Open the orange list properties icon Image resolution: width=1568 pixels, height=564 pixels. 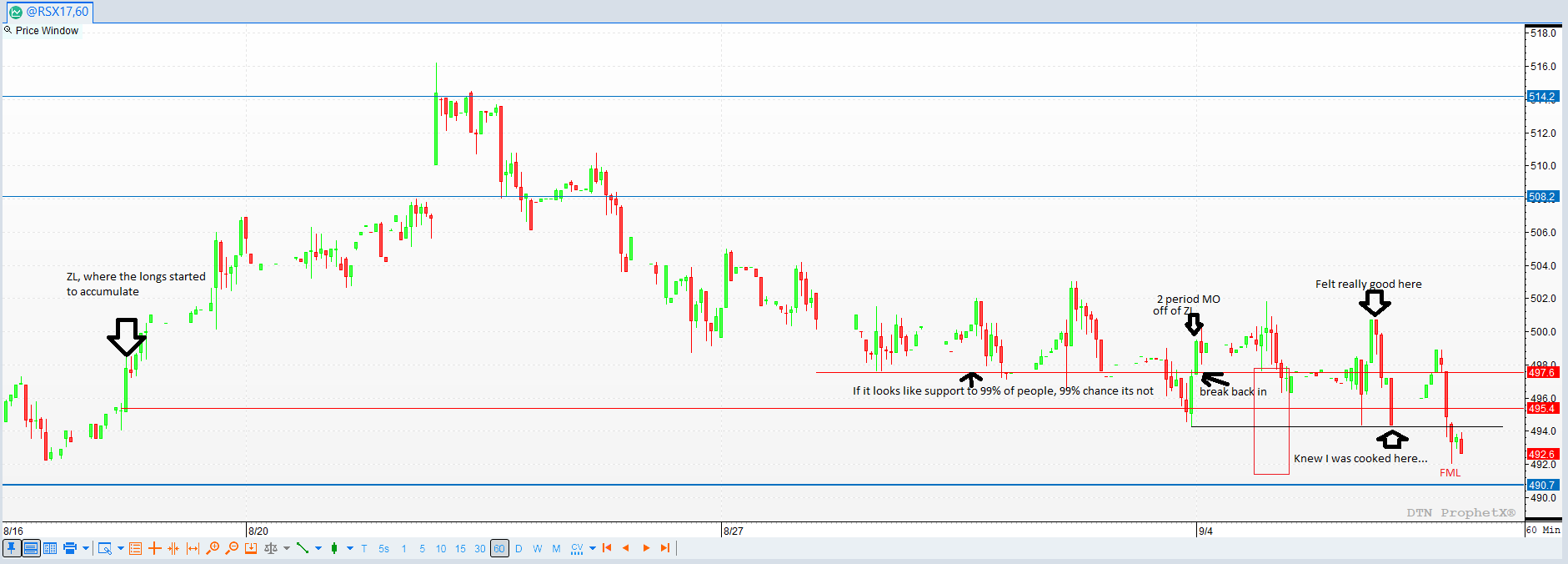tap(135, 548)
